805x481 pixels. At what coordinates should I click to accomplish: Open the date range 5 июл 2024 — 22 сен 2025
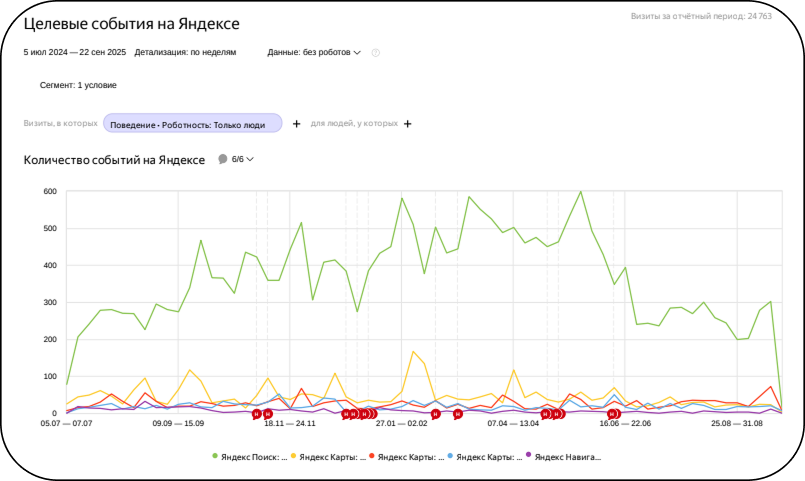tap(74, 52)
